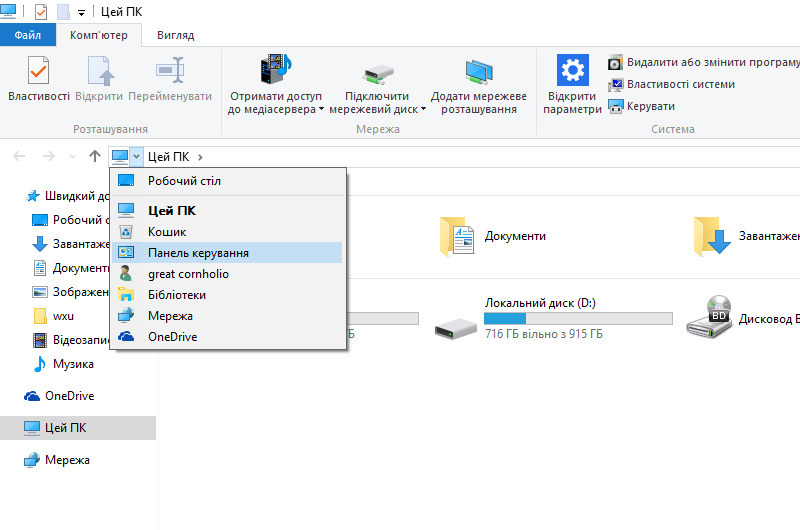
Task: Select the BD disc drive icon
Action: (x=710, y=316)
